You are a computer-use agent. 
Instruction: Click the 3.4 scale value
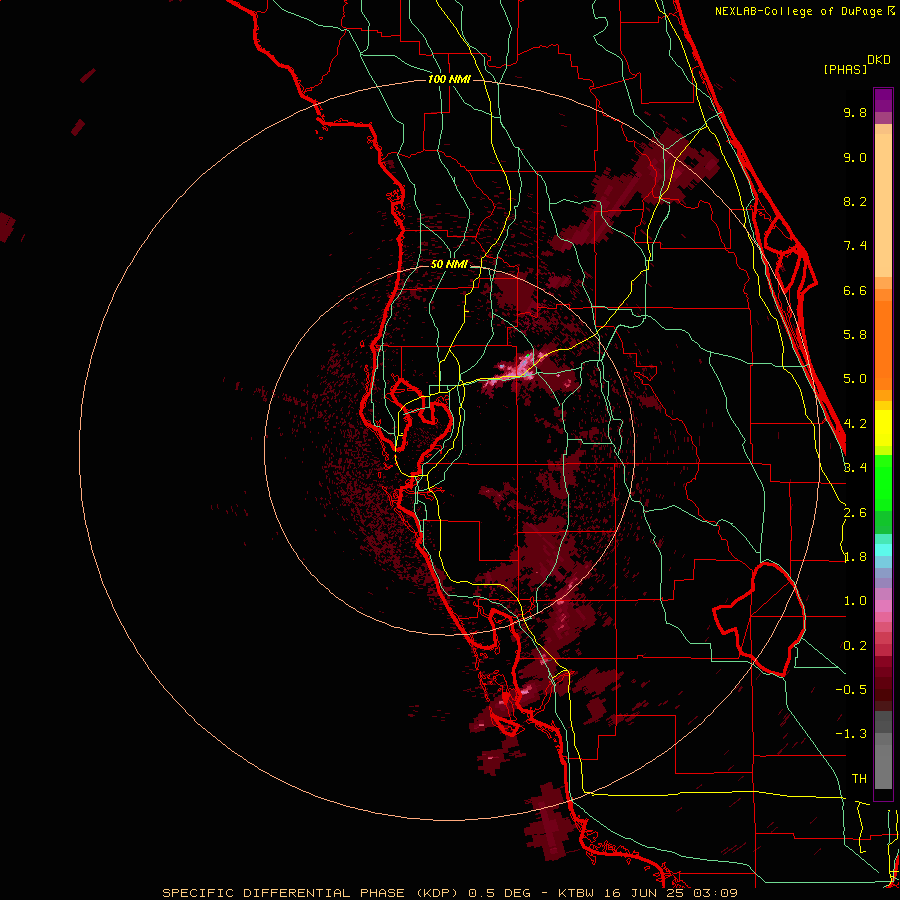point(855,468)
